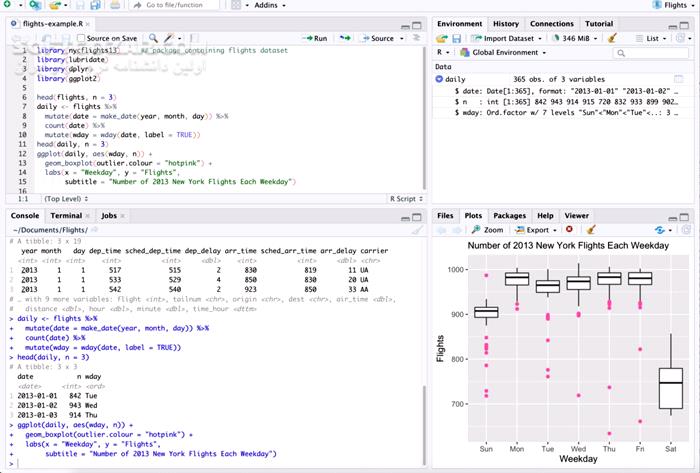Click the Print document icon
This screenshot has height=473, width=700.
(115, 5)
